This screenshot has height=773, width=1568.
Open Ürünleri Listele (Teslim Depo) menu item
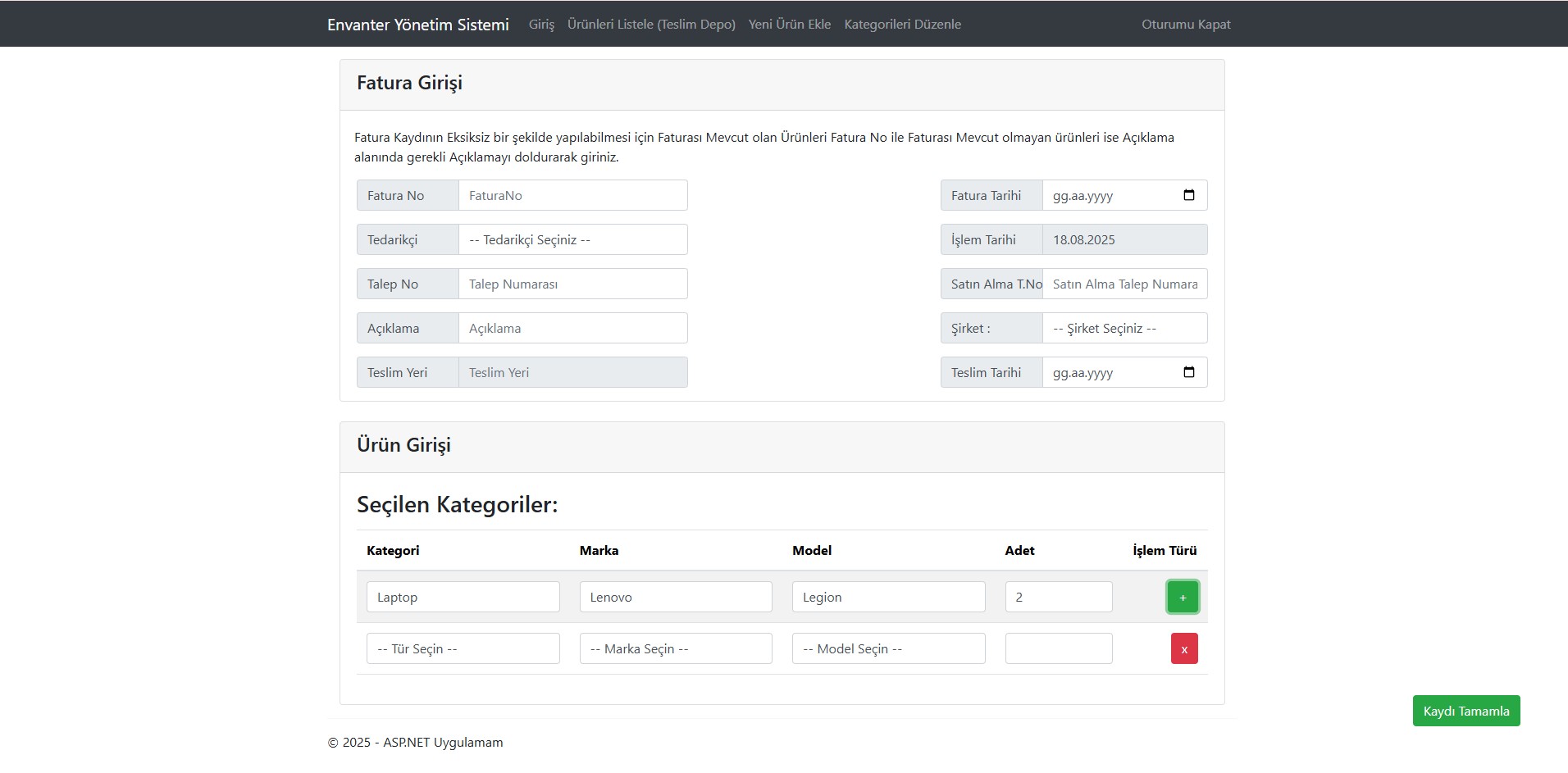651,25
